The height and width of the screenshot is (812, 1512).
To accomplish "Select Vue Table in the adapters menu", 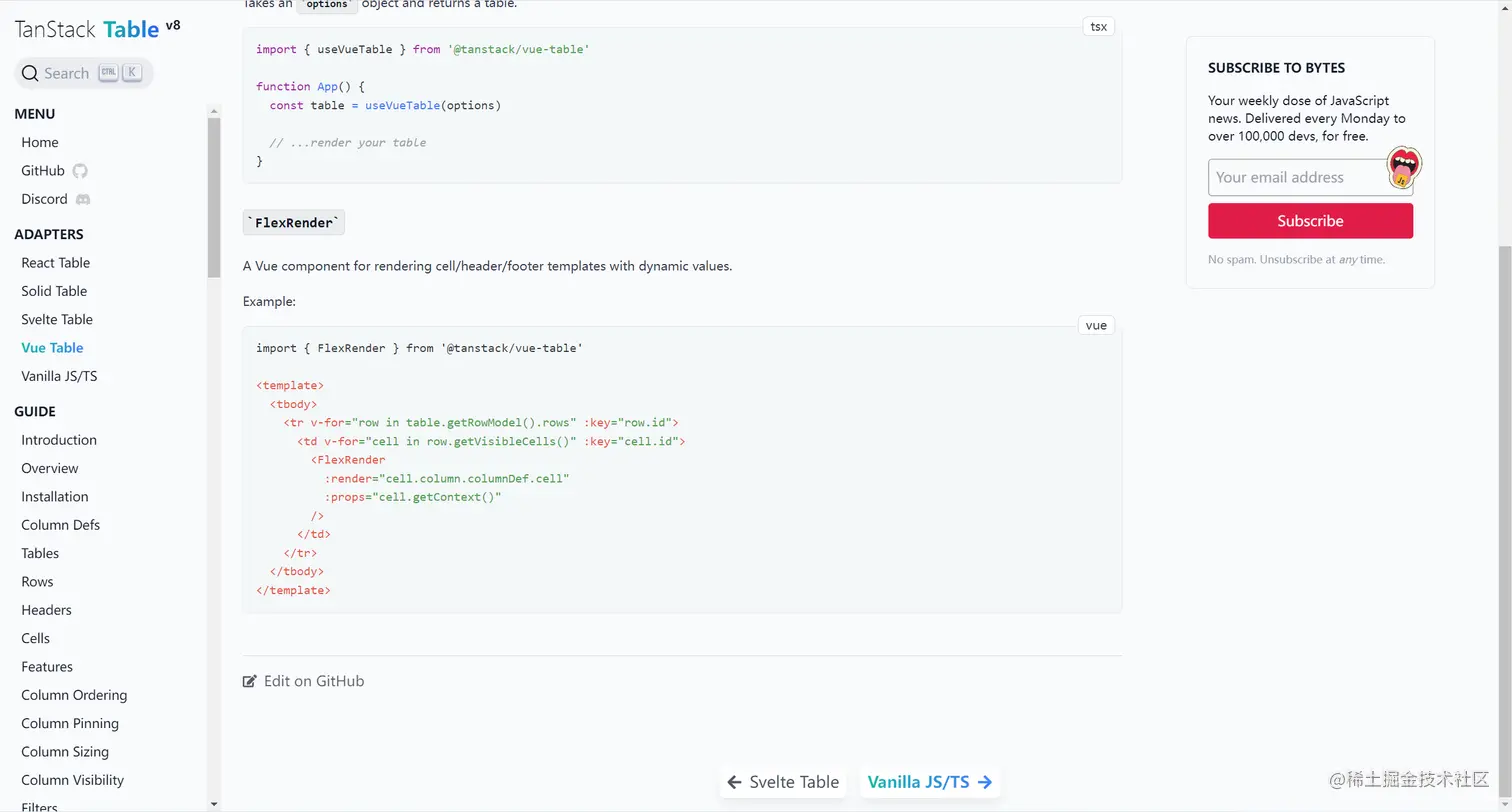I will pyautogui.click(x=52, y=348).
